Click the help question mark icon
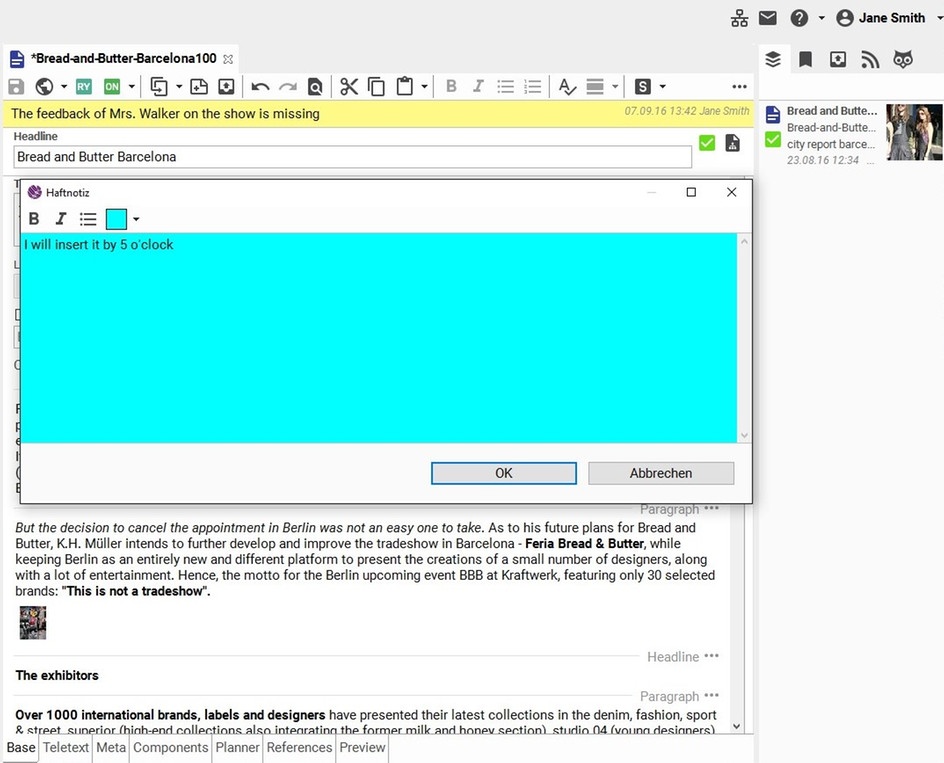This screenshot has height=763, width=944. (799, 18)
